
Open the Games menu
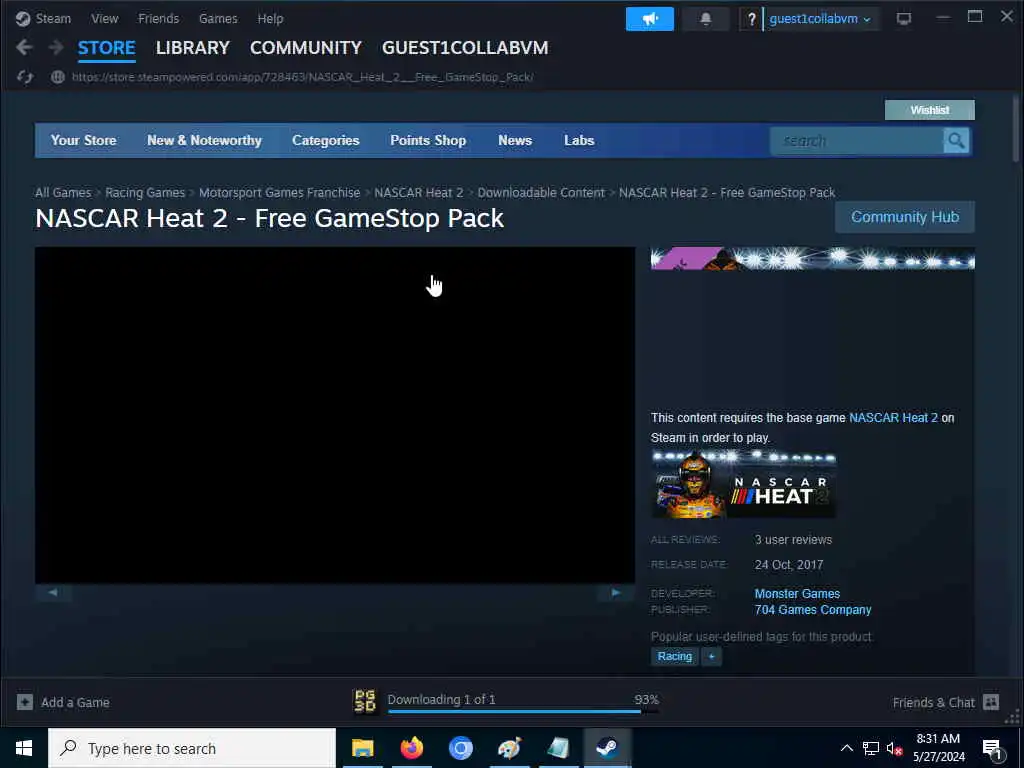coord(218,18)
